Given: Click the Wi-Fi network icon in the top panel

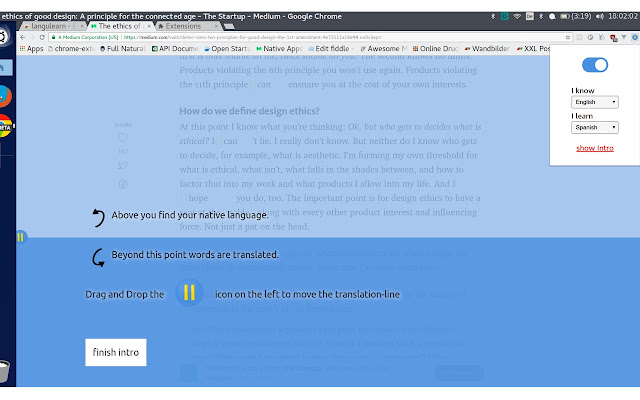Looking at the screenshot, I should (517, 16).
